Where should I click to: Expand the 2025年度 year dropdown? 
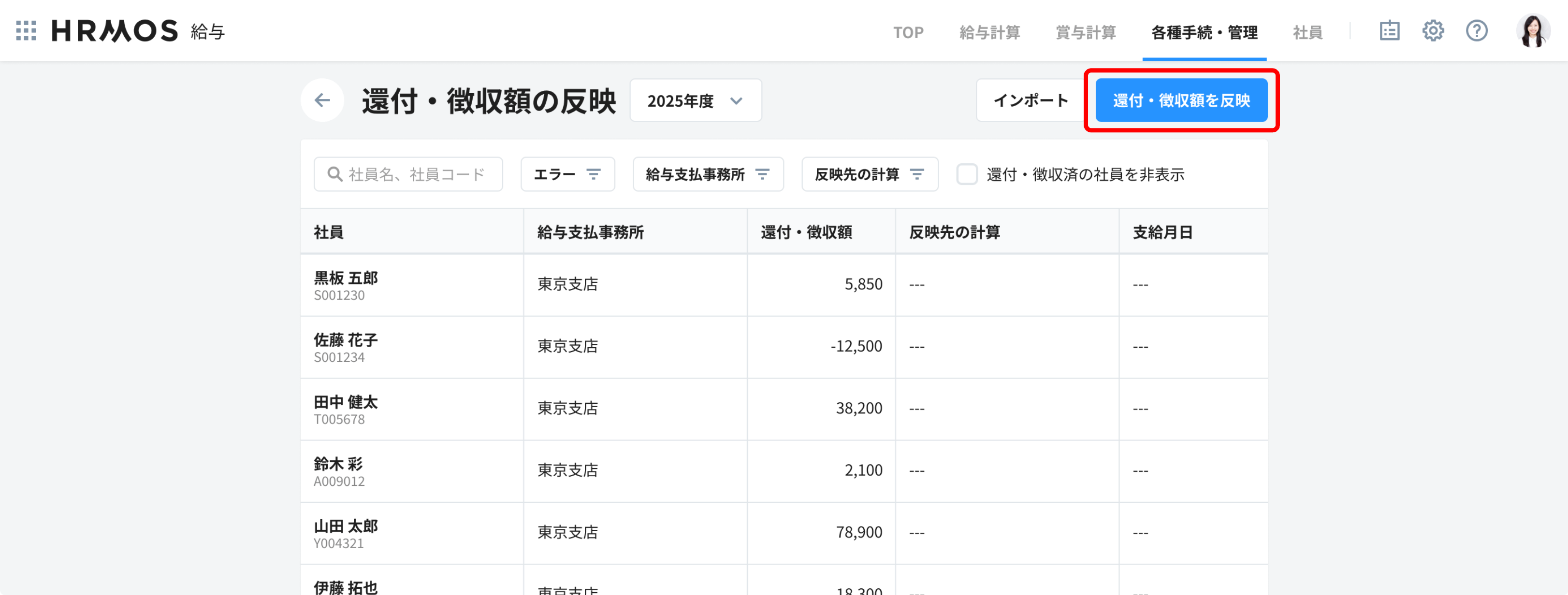click(695, 100)
